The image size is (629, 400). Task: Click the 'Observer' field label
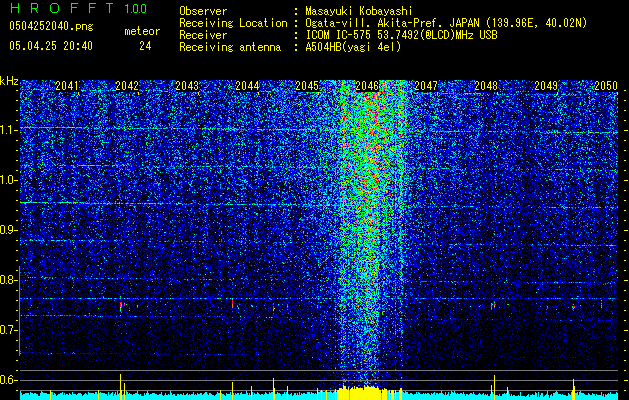point(203,11)
